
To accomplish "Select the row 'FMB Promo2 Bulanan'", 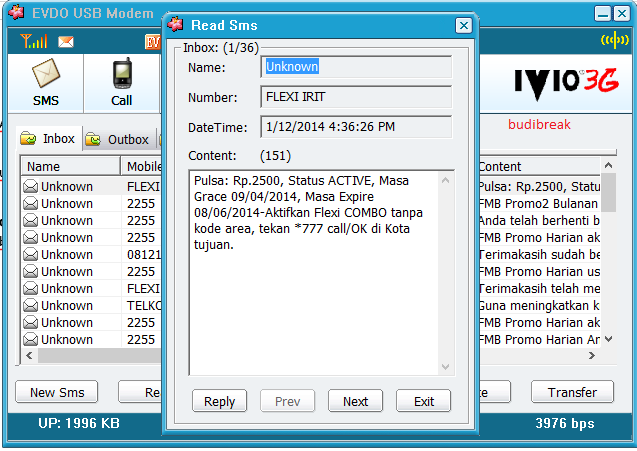I will [540, 204].
